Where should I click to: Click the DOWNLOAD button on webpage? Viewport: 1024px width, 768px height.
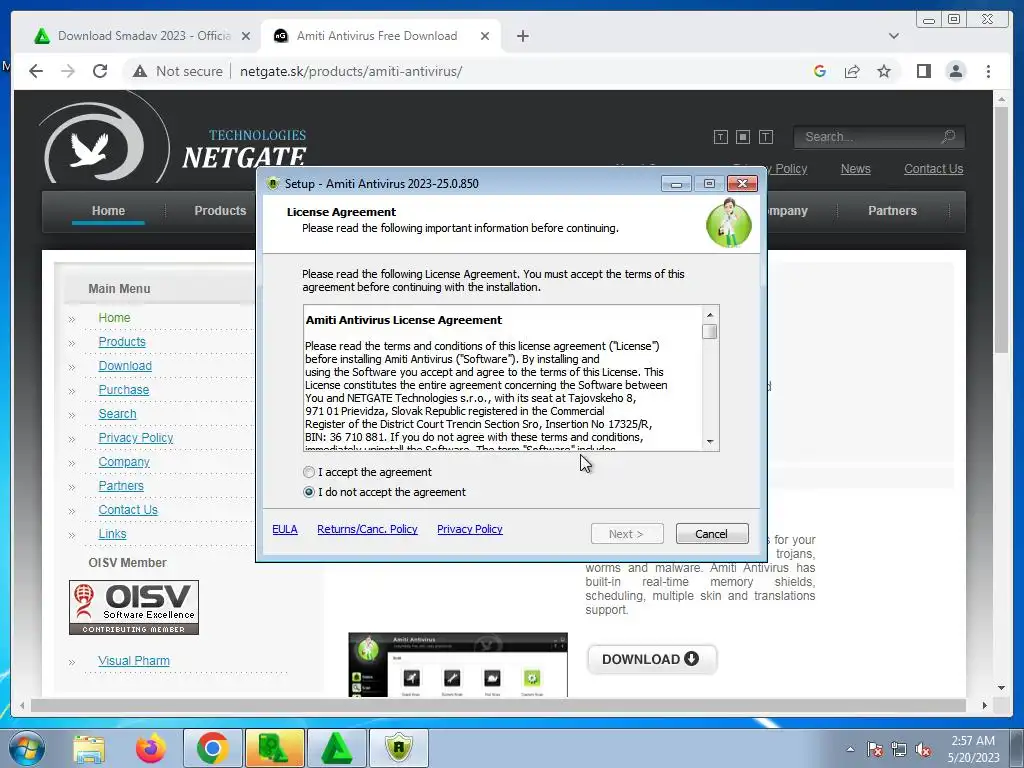(x=651, y=659)
